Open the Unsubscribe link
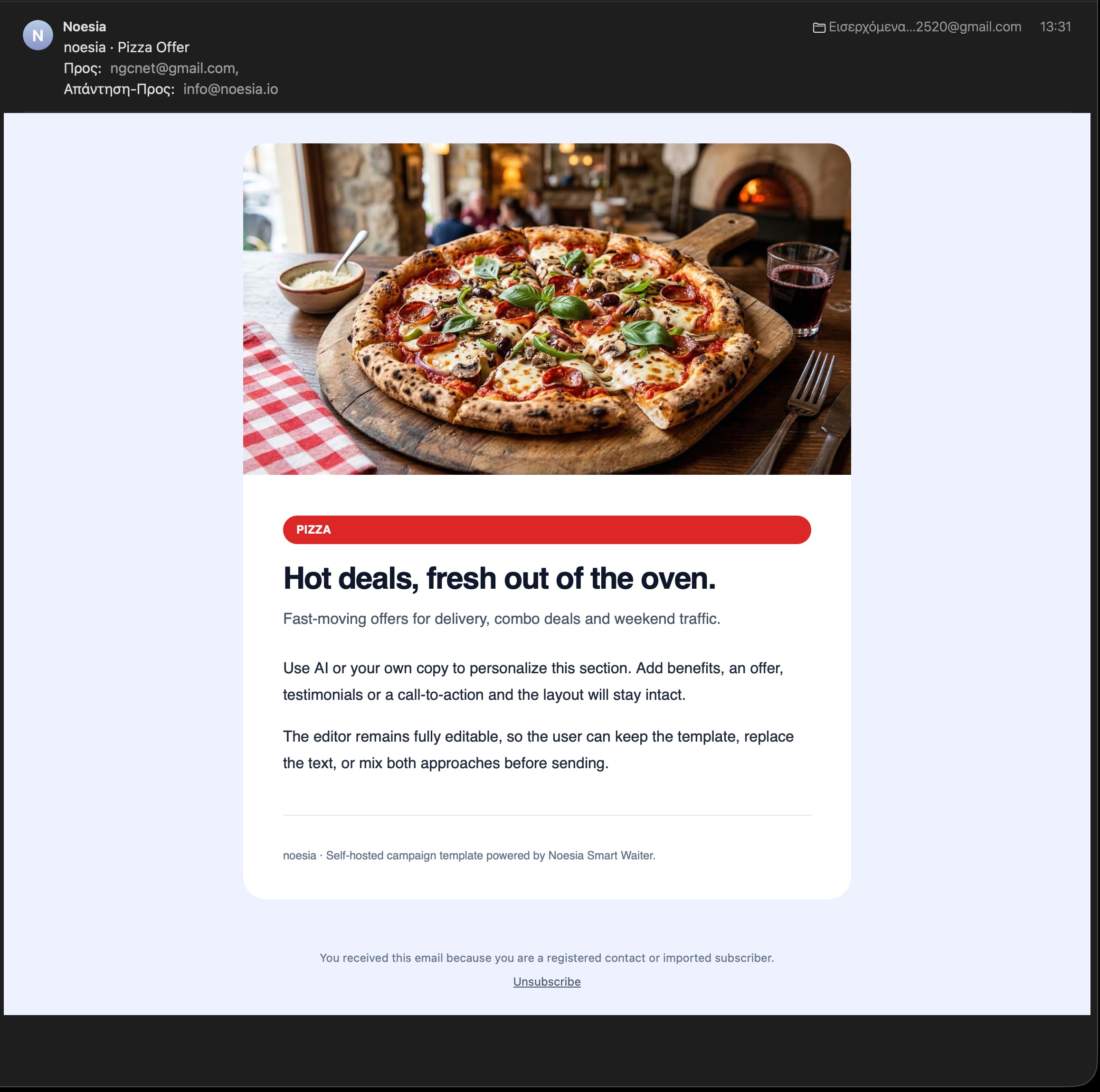The image size is (1100, 1092). point(547,981)
